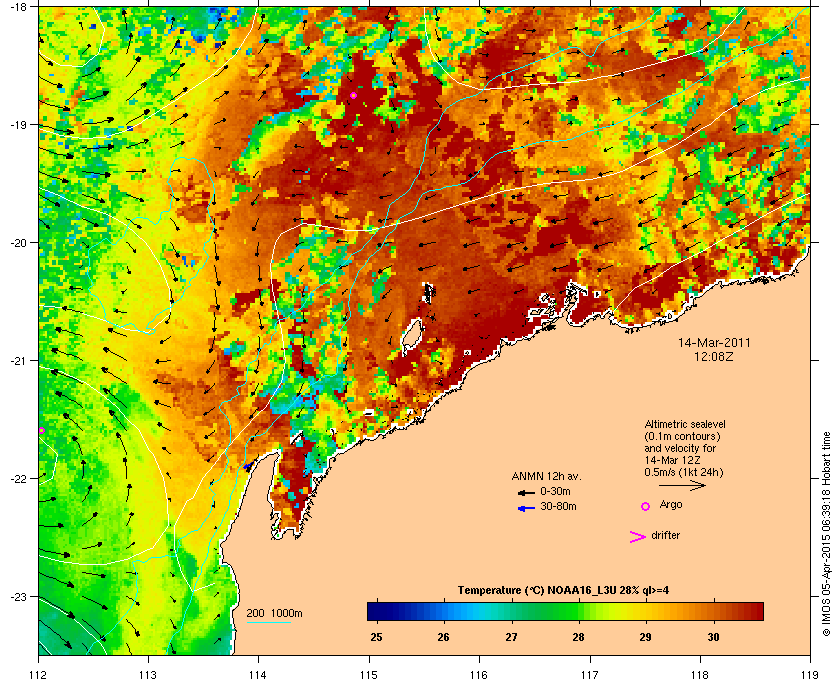Click the longitude axis label 115
This screenshot has height=680, width=840.
tap(369, 674)
